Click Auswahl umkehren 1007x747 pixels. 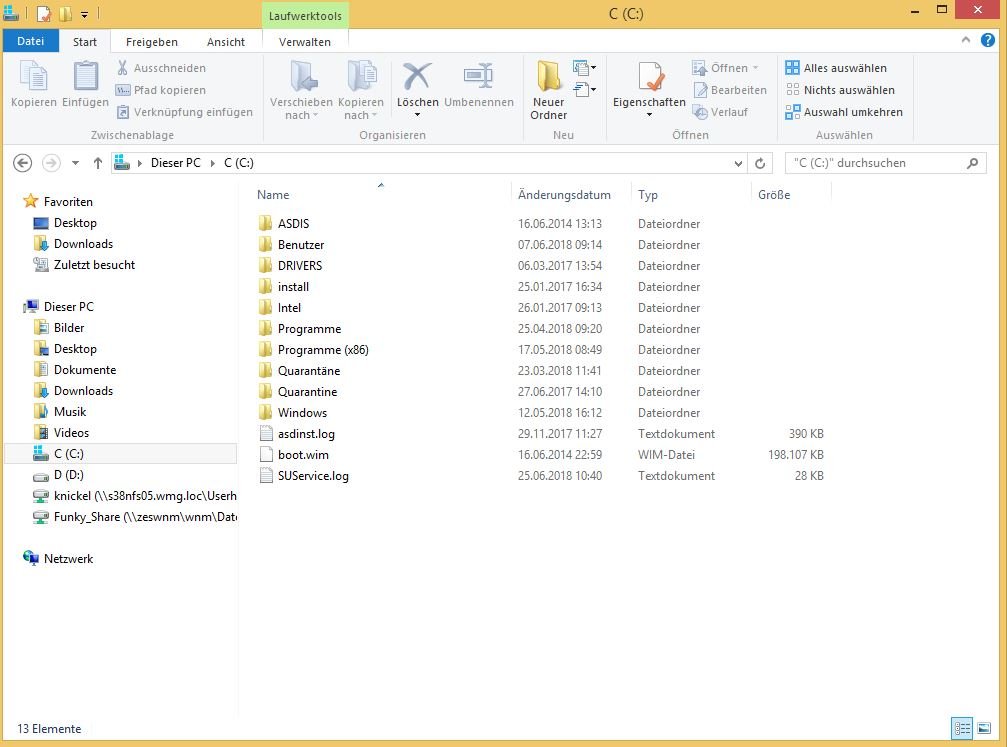click(x=844, y=112)
